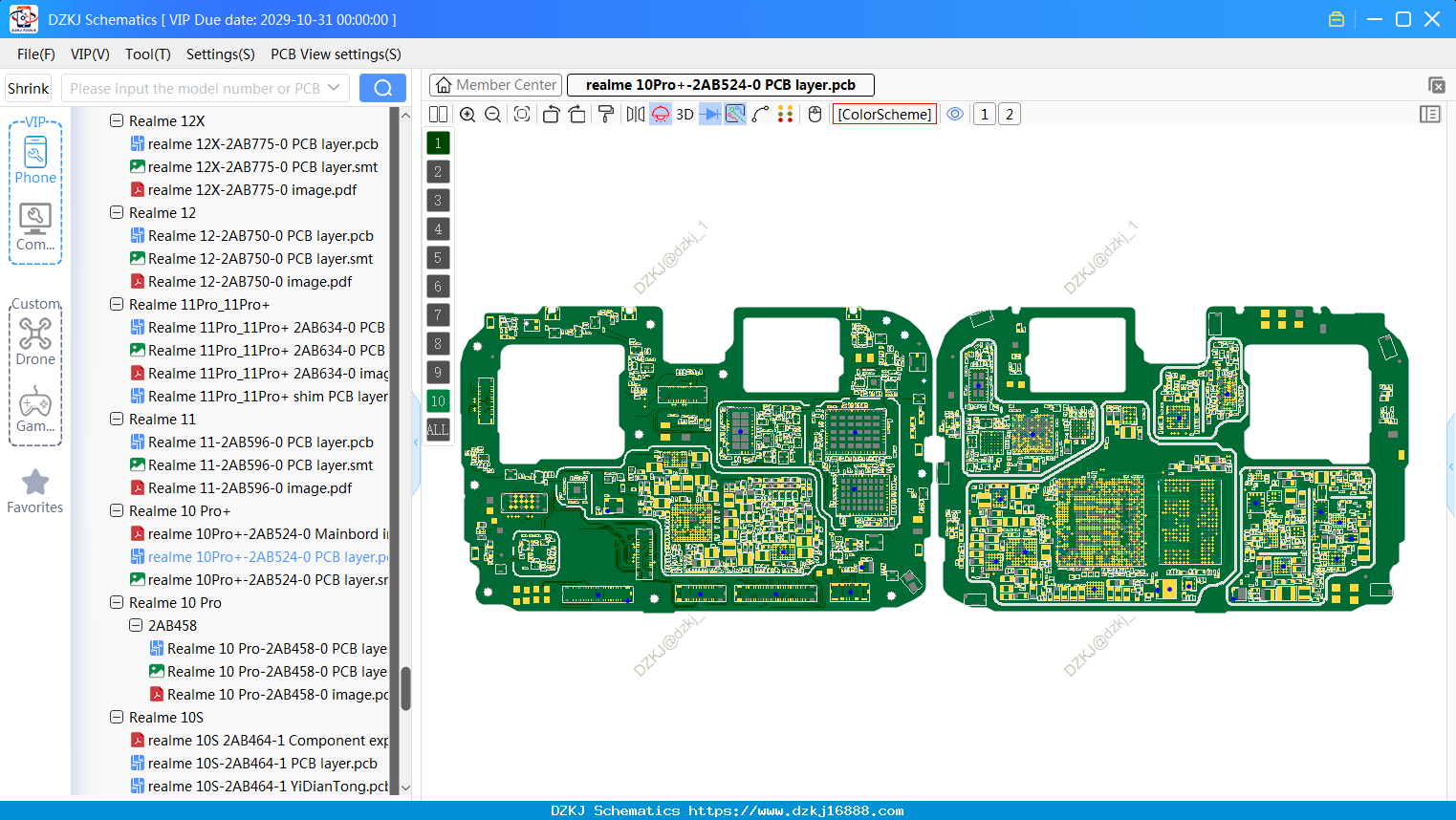Show PCB layer 2
1456x820 pixels.
[438, 172]
